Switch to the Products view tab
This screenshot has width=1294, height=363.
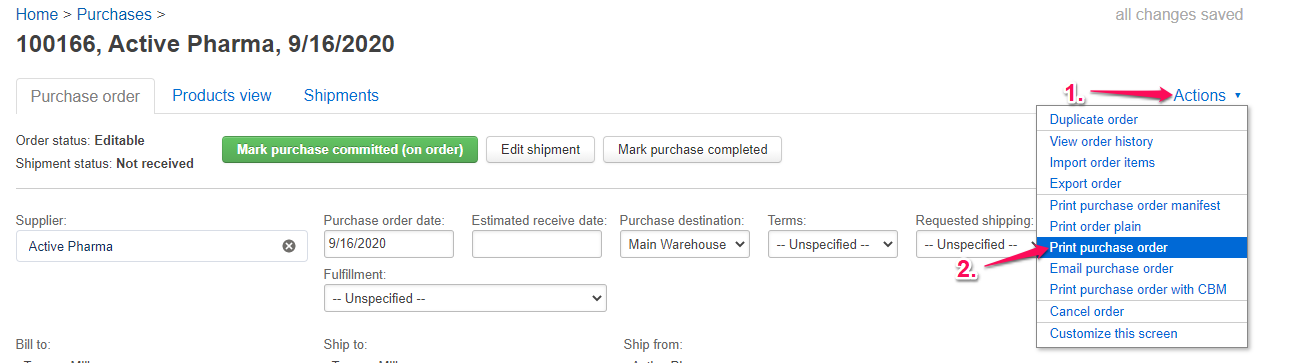pos(222,96)
